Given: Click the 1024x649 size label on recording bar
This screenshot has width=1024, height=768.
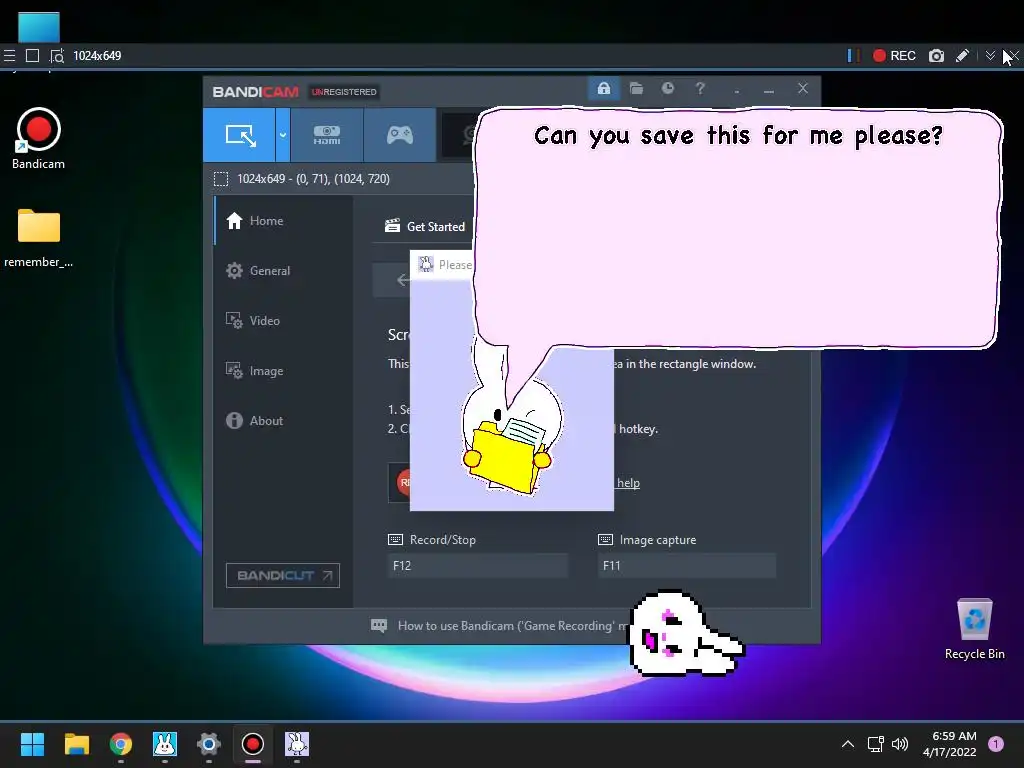Looking at the screenshot, I should pos(97,56).
